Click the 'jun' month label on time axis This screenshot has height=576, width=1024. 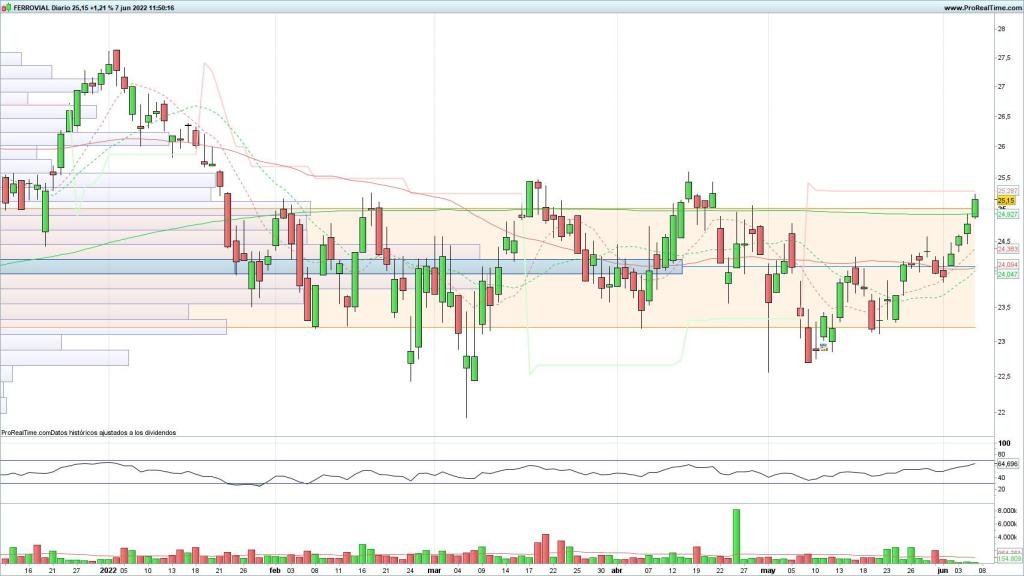(x=942, y=569)
